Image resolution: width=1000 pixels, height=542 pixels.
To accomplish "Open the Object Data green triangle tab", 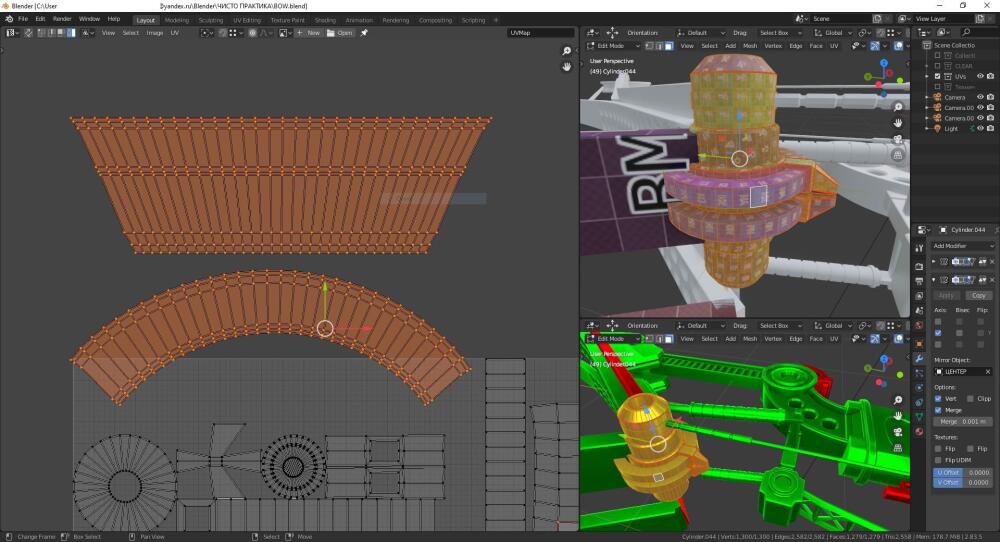I will (x=919, y=416).
